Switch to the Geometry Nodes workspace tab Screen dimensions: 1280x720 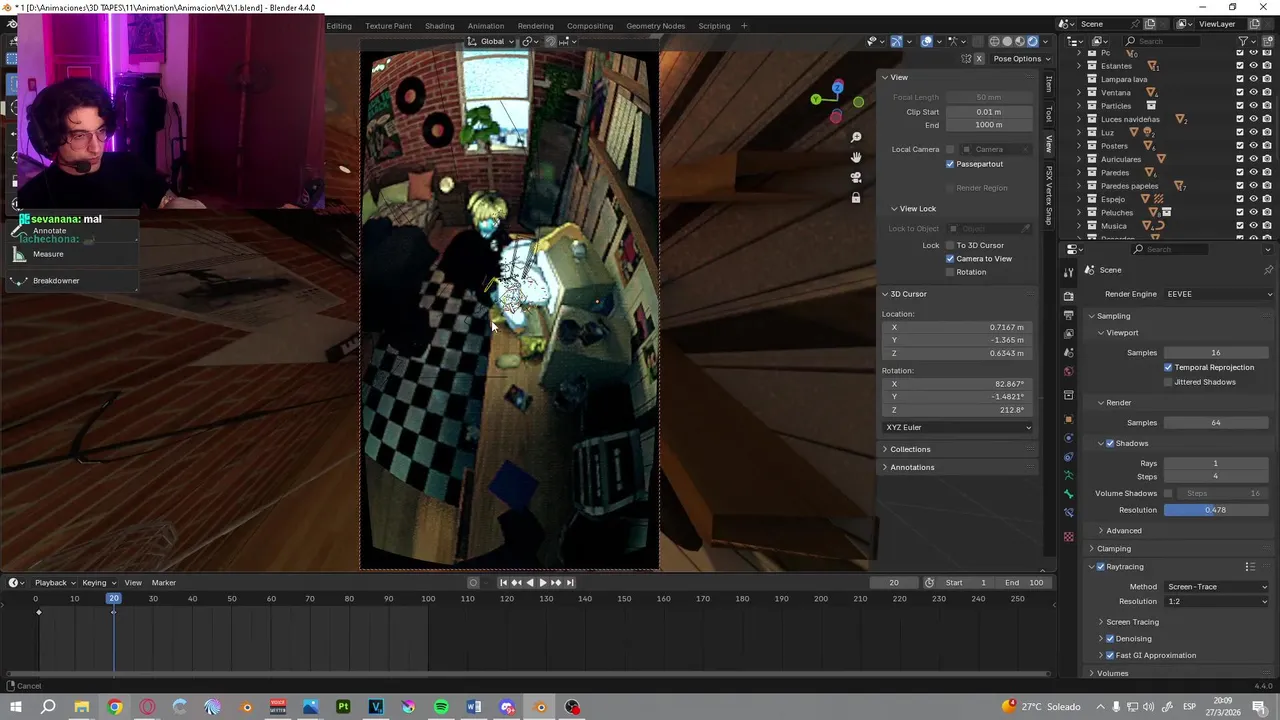click(655, 26)
